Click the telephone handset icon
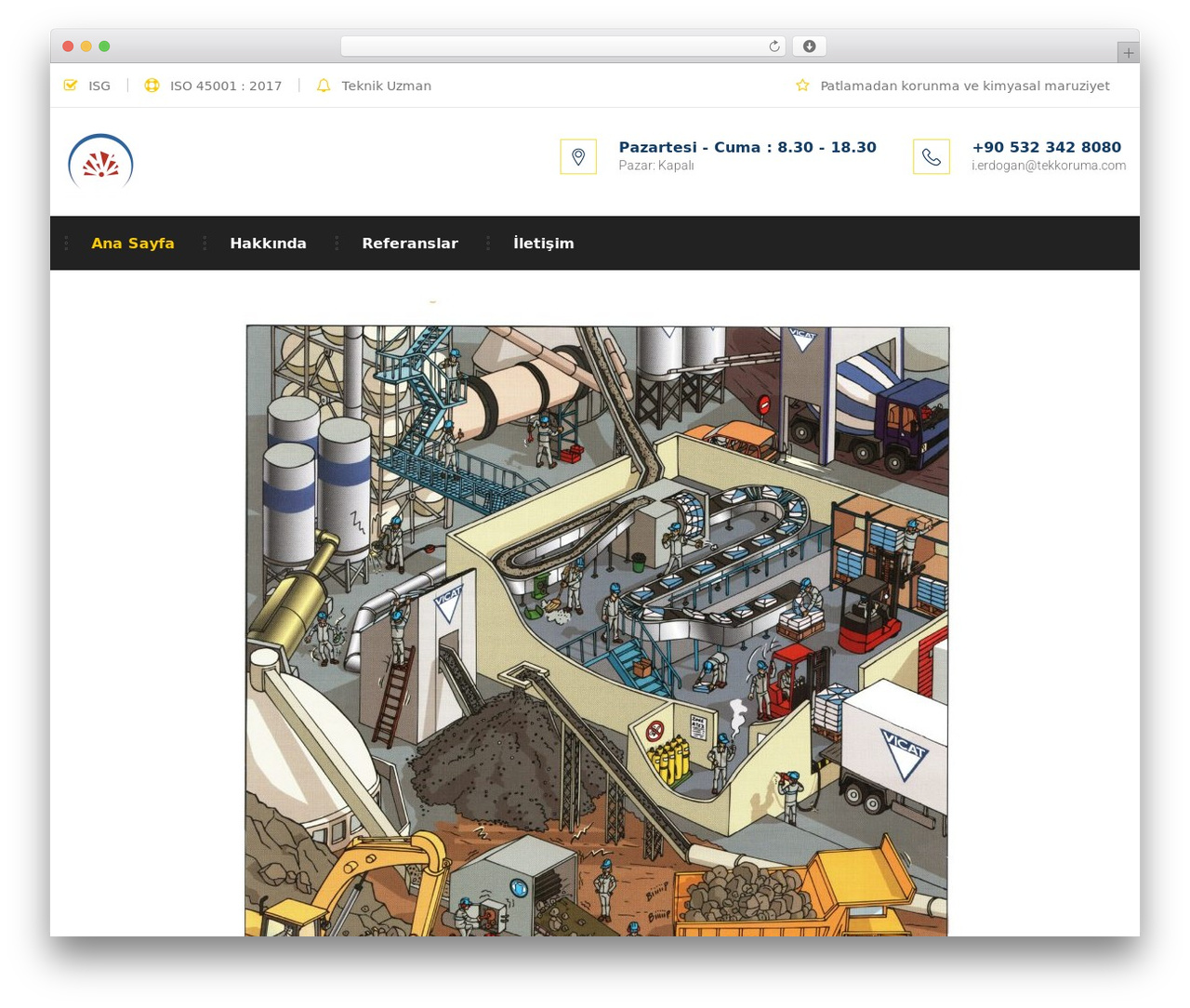 [x=932, y=156]
